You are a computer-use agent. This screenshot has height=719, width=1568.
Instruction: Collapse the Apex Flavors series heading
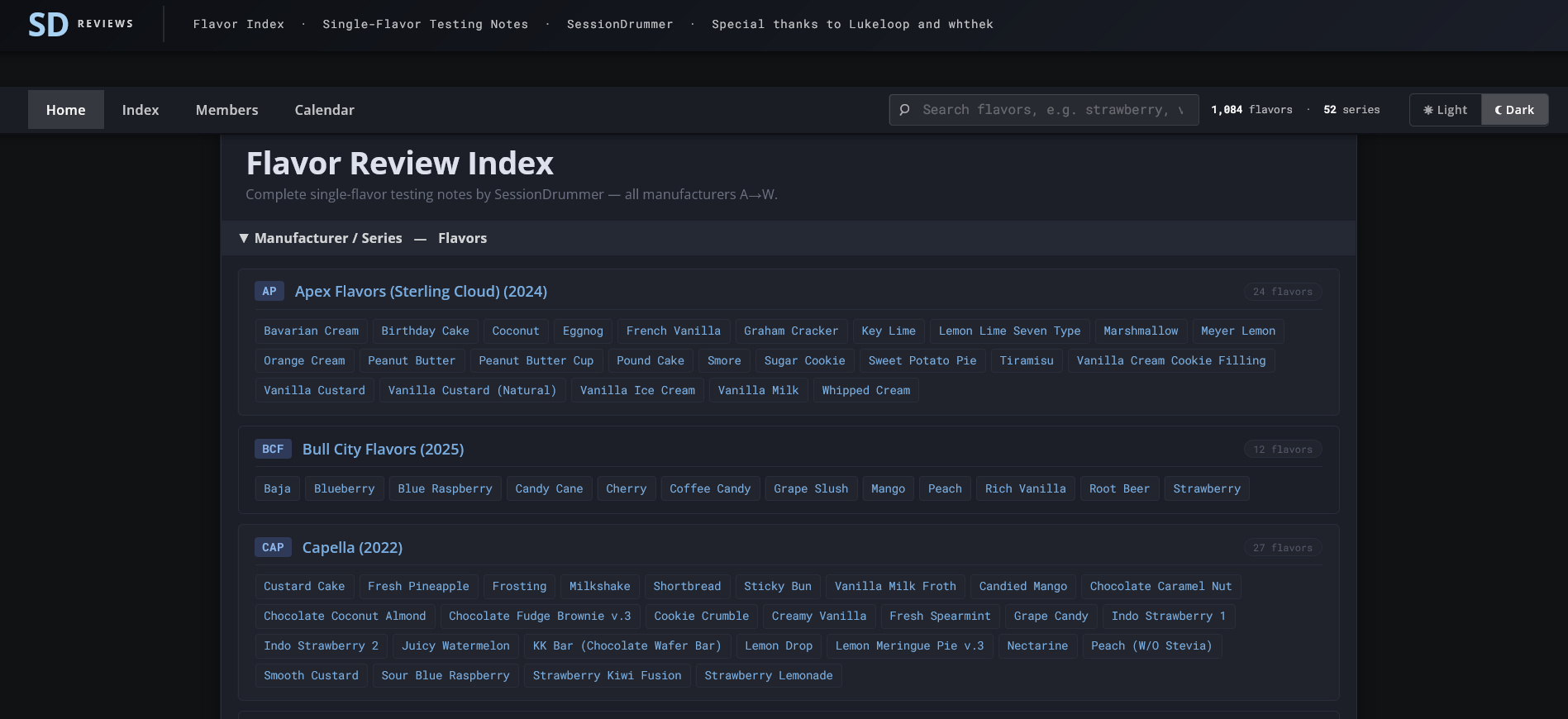[x=421, y=291]
